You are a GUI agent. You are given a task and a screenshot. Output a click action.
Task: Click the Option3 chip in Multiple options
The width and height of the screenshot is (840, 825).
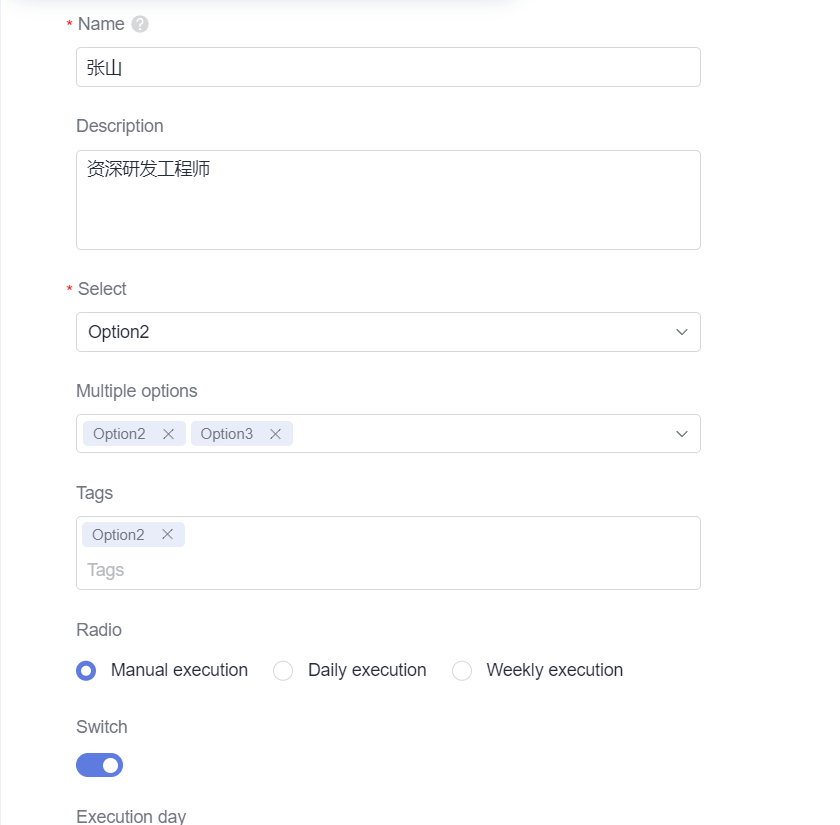pos(226,433)
